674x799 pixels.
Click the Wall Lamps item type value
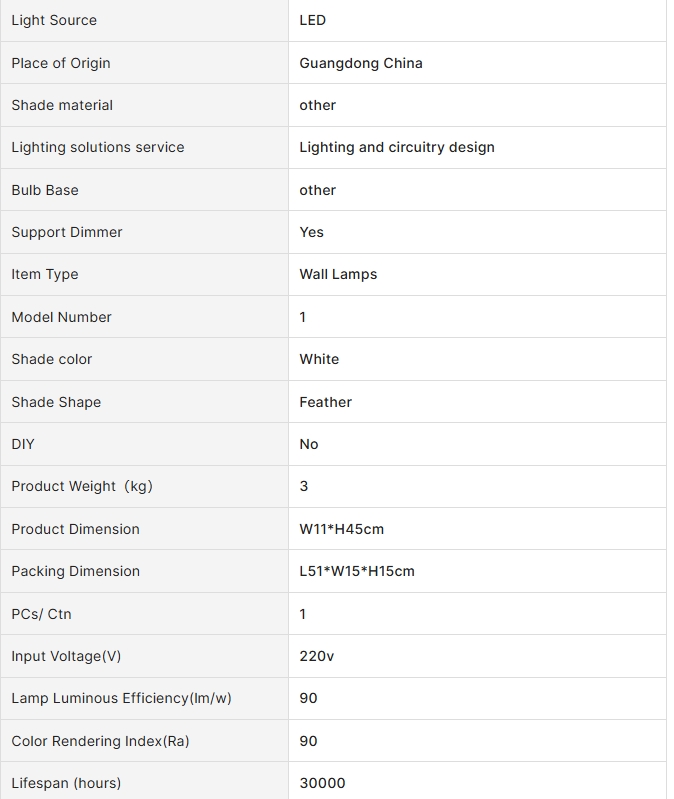tap(338, 274)
